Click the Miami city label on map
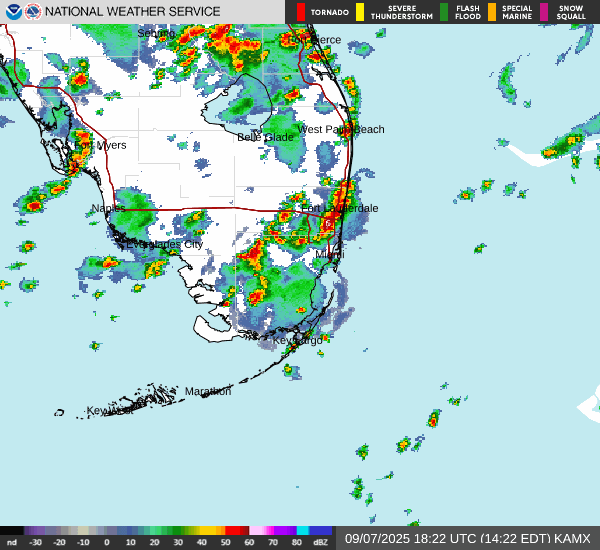This screenshot has width=600, height=550. [329, 255]
